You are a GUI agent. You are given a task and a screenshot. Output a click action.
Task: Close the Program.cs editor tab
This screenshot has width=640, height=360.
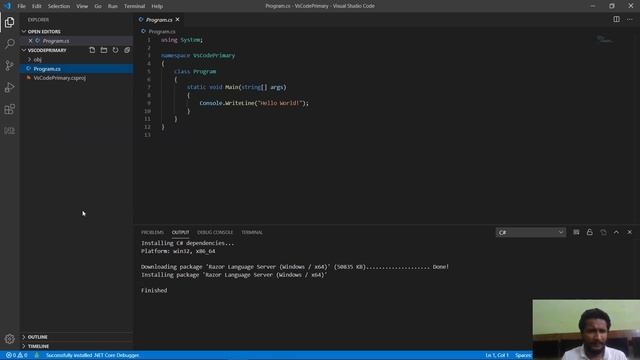coord(178,20)
